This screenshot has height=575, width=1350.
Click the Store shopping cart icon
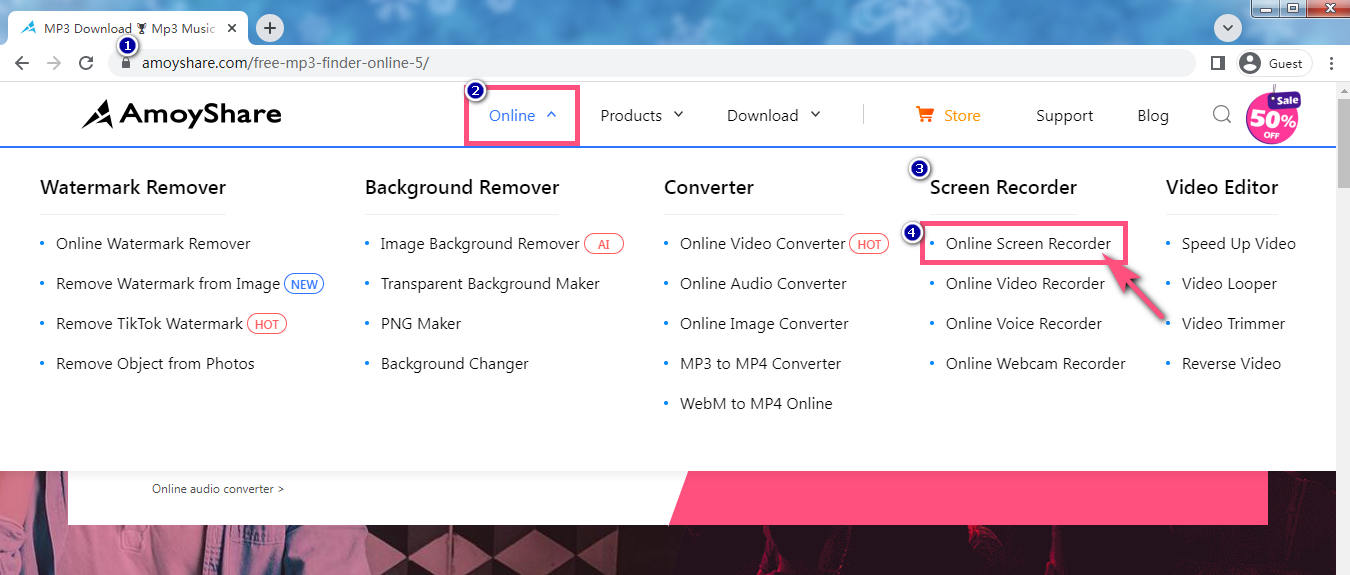(x=925, y=114)
